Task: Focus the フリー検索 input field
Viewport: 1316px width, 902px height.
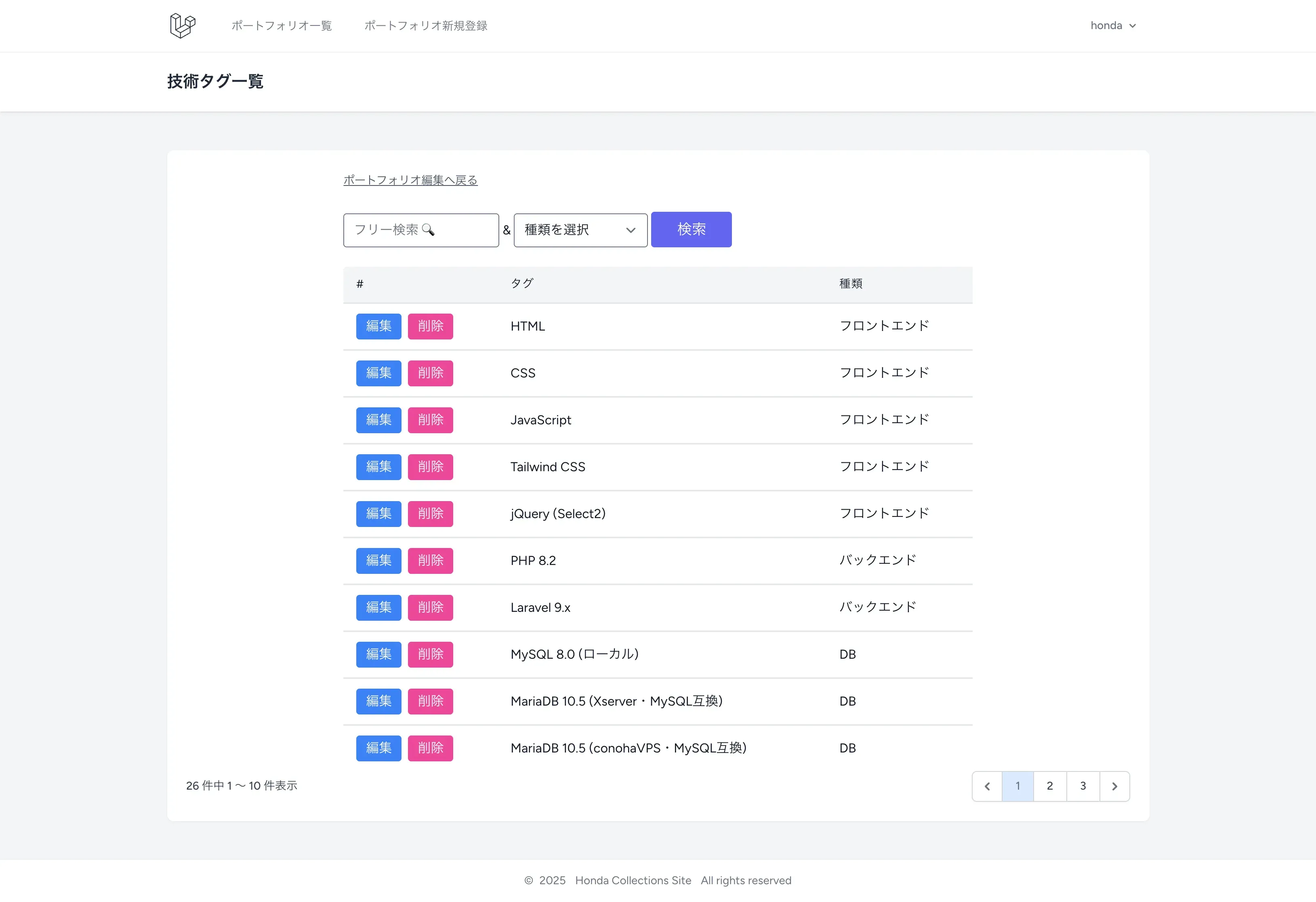Action: 421,230
